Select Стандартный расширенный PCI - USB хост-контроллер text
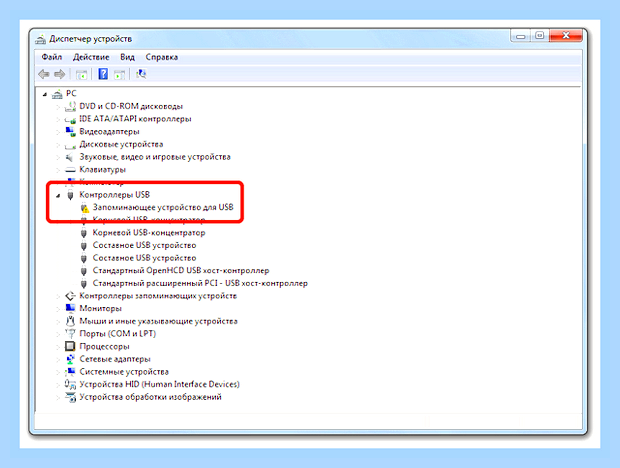This screenshot has width=620, height=468. [200, 283]
